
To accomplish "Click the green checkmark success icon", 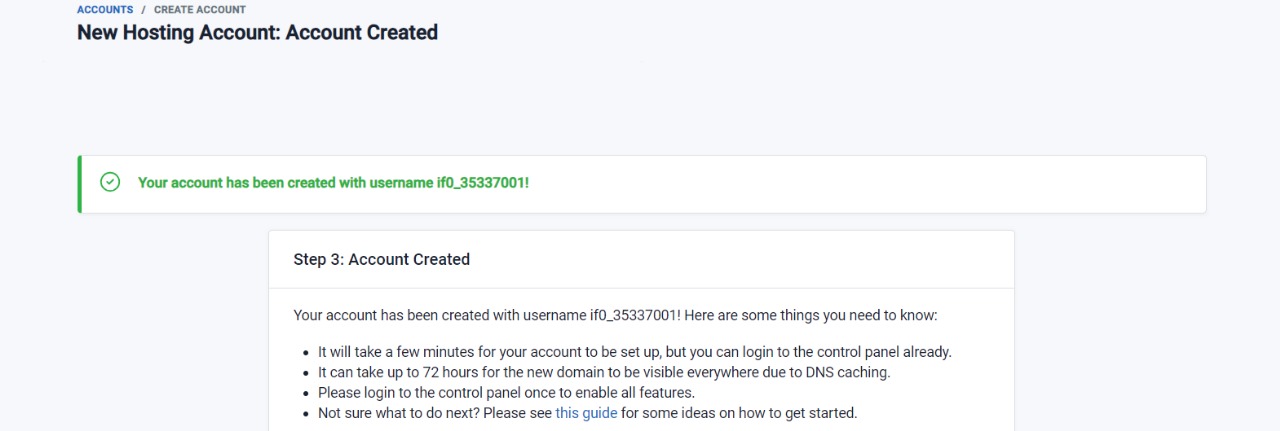I will 110,183.
